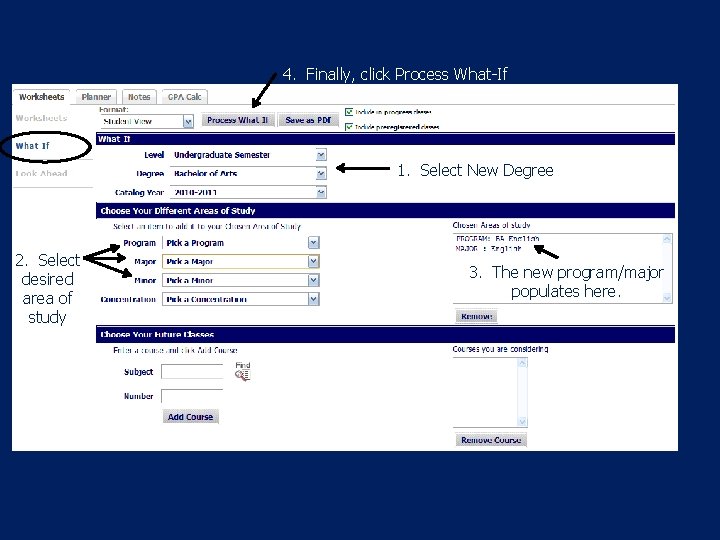Viewport: 720px width, 540px height.
Task: Select What If in the sidebar
Action: tap(32, 146)
